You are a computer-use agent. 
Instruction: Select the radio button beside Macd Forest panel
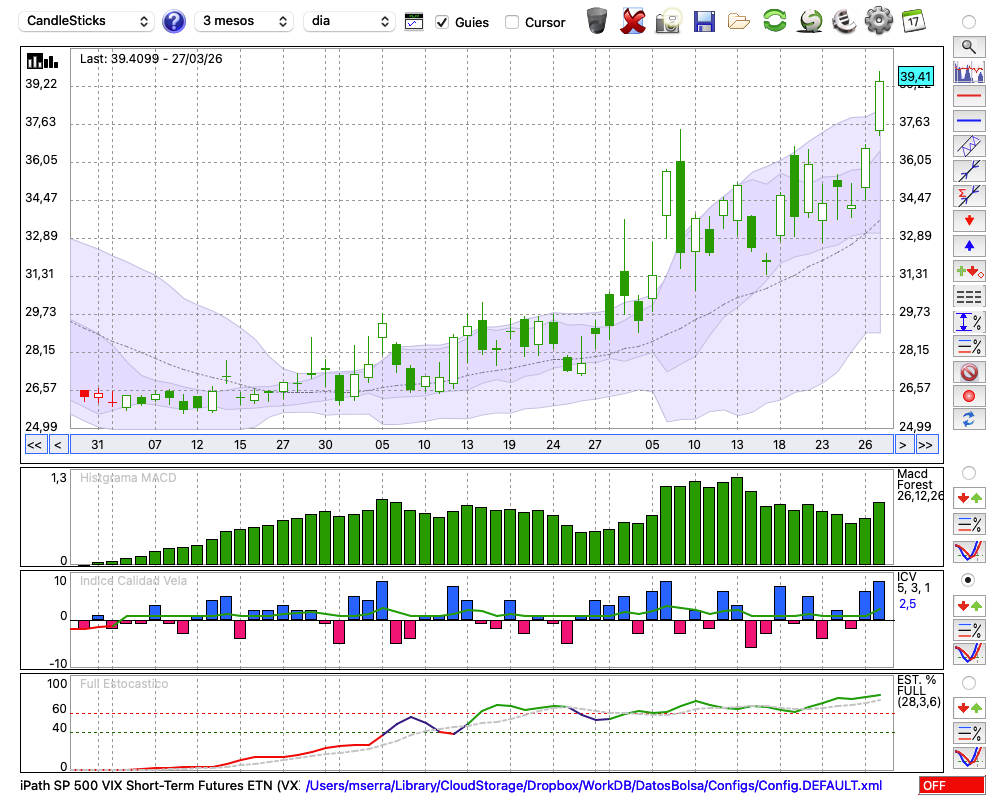click(968, 472)
